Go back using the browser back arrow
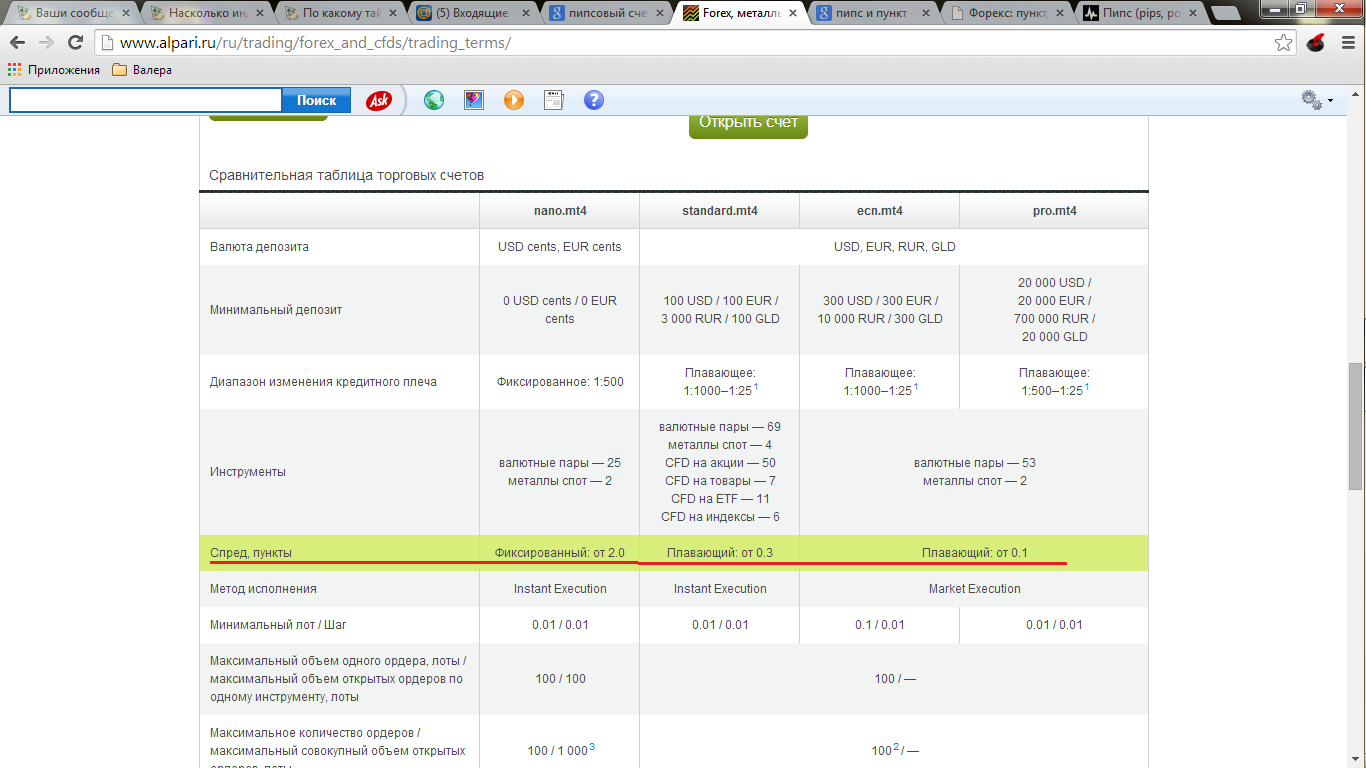 point(18,43)
